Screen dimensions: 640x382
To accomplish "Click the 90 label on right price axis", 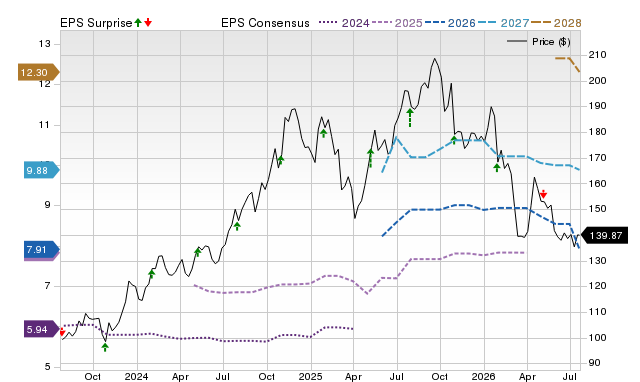I will (x=594, y=363).
